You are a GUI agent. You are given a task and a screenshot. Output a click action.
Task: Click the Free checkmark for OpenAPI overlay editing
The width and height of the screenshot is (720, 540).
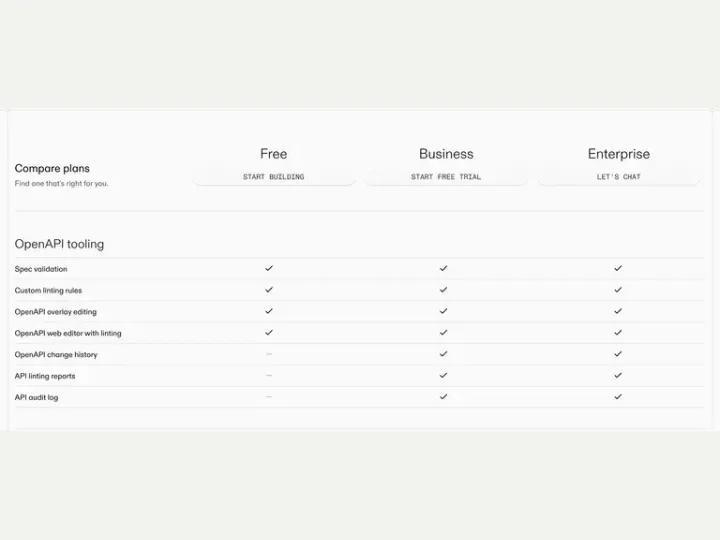[269, 311]
